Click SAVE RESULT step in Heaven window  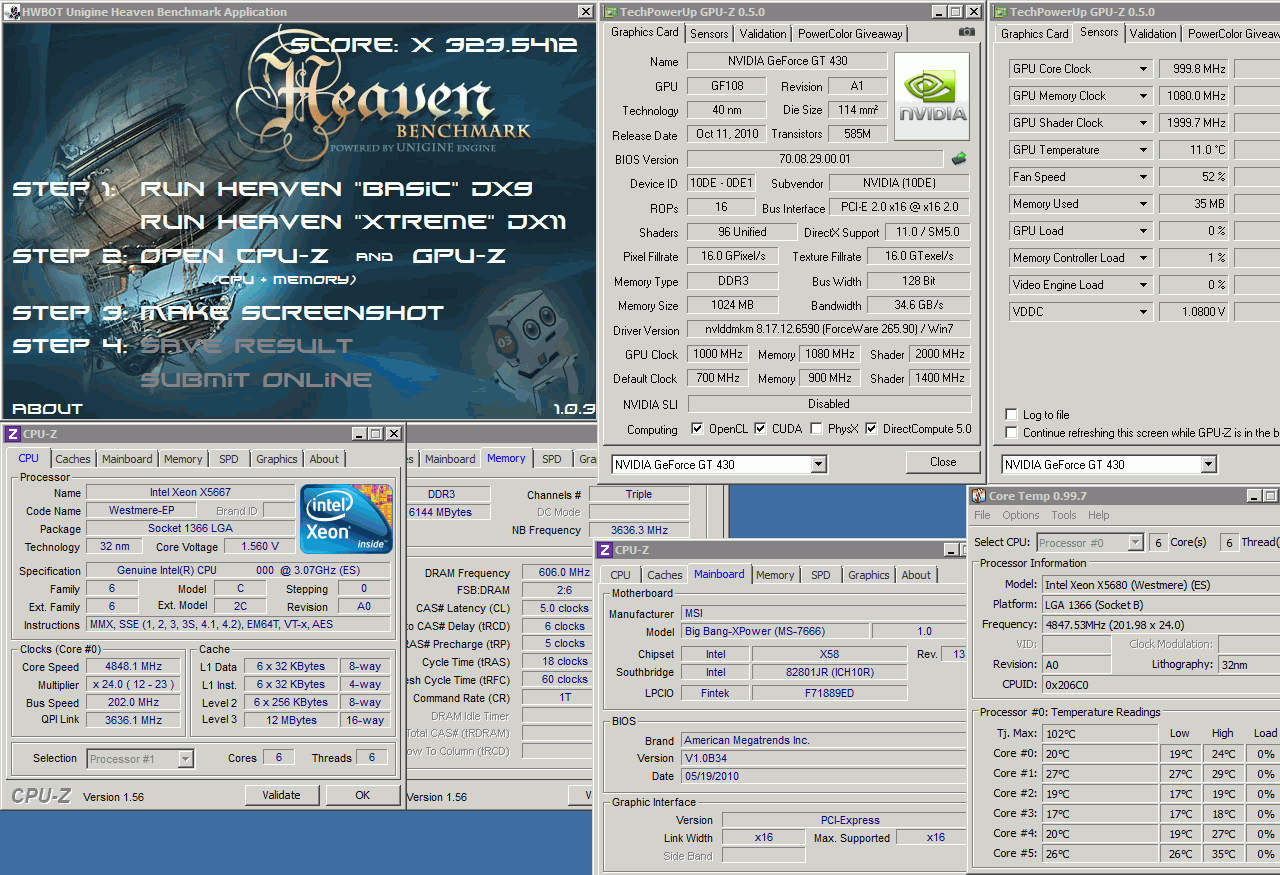(247, 346)
